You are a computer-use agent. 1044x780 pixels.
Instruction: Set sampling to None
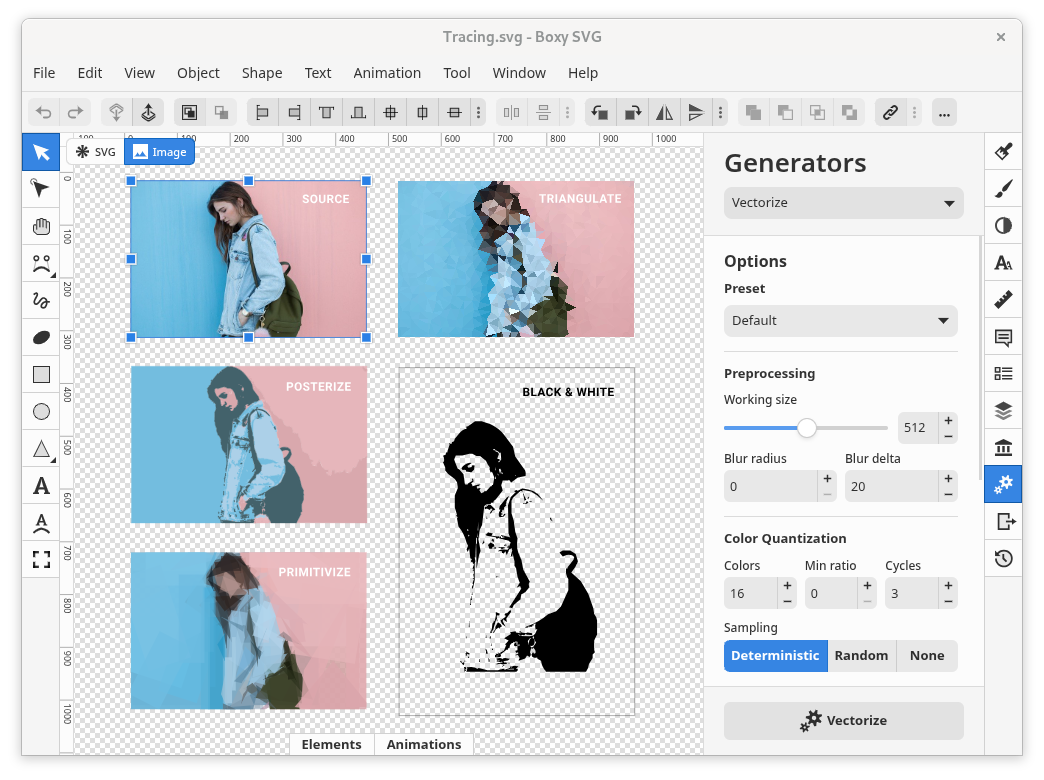(x=927, y=656)
